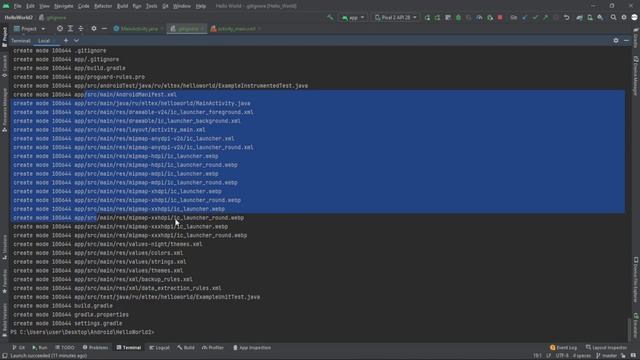
Task: Open the Build tool window button
Action: coord(186,347)
